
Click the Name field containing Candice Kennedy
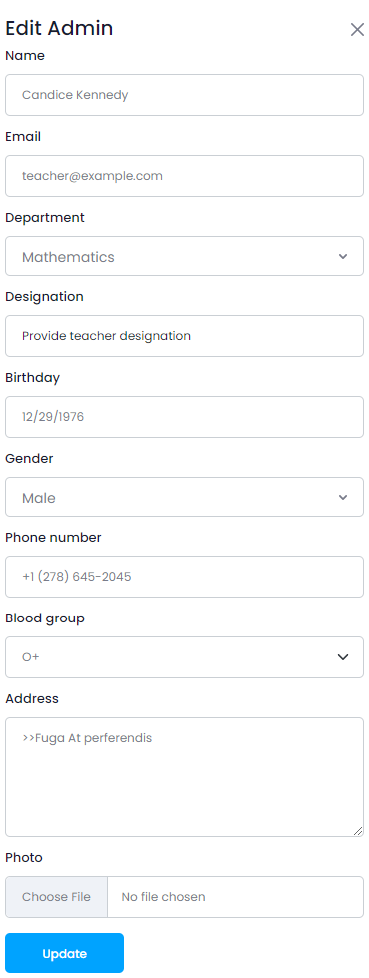coord(184,95)
